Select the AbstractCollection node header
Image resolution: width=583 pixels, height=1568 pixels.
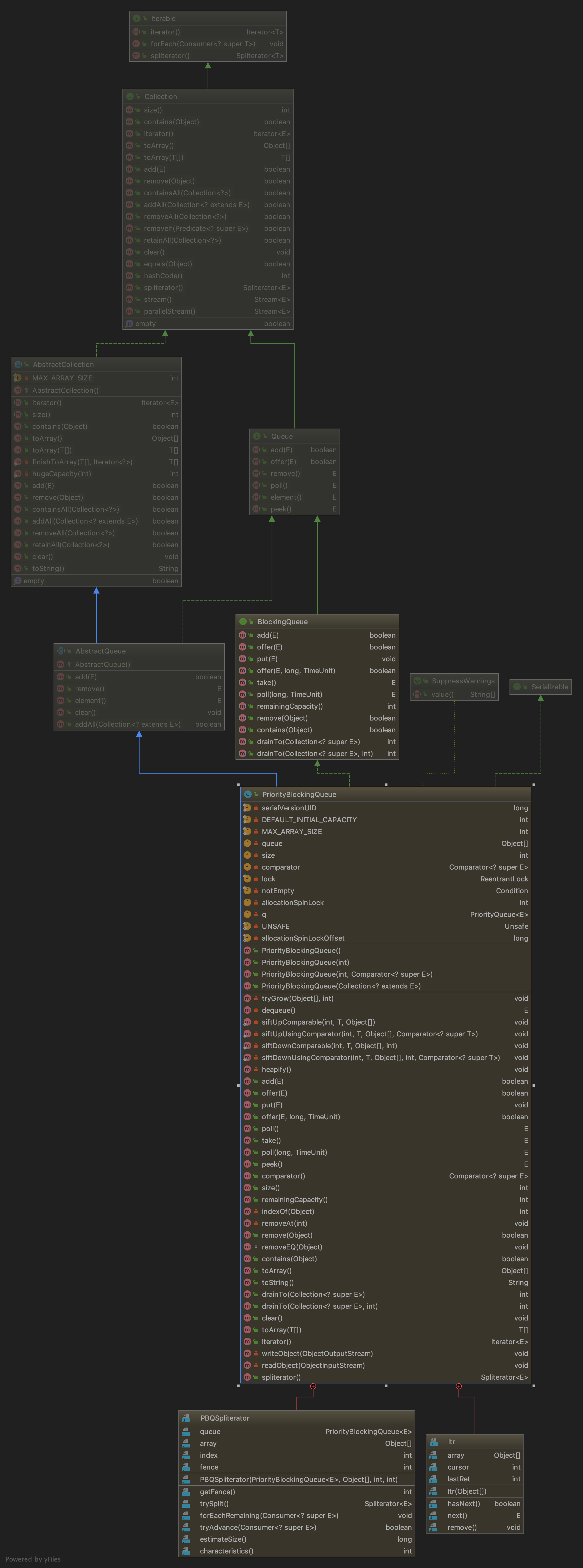[x=63, y=365]
